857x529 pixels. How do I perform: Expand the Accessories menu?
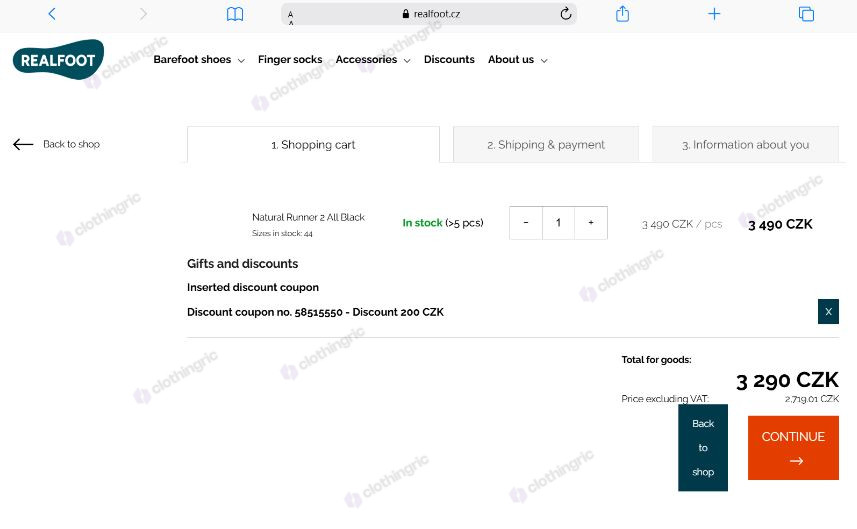373,60
